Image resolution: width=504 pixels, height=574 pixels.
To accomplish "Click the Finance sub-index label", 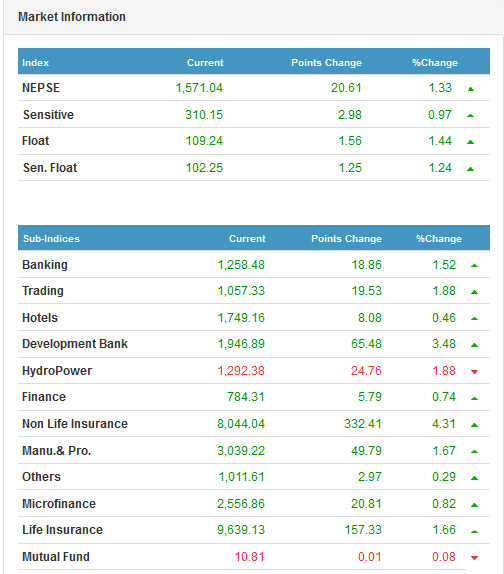I will 44,397.
